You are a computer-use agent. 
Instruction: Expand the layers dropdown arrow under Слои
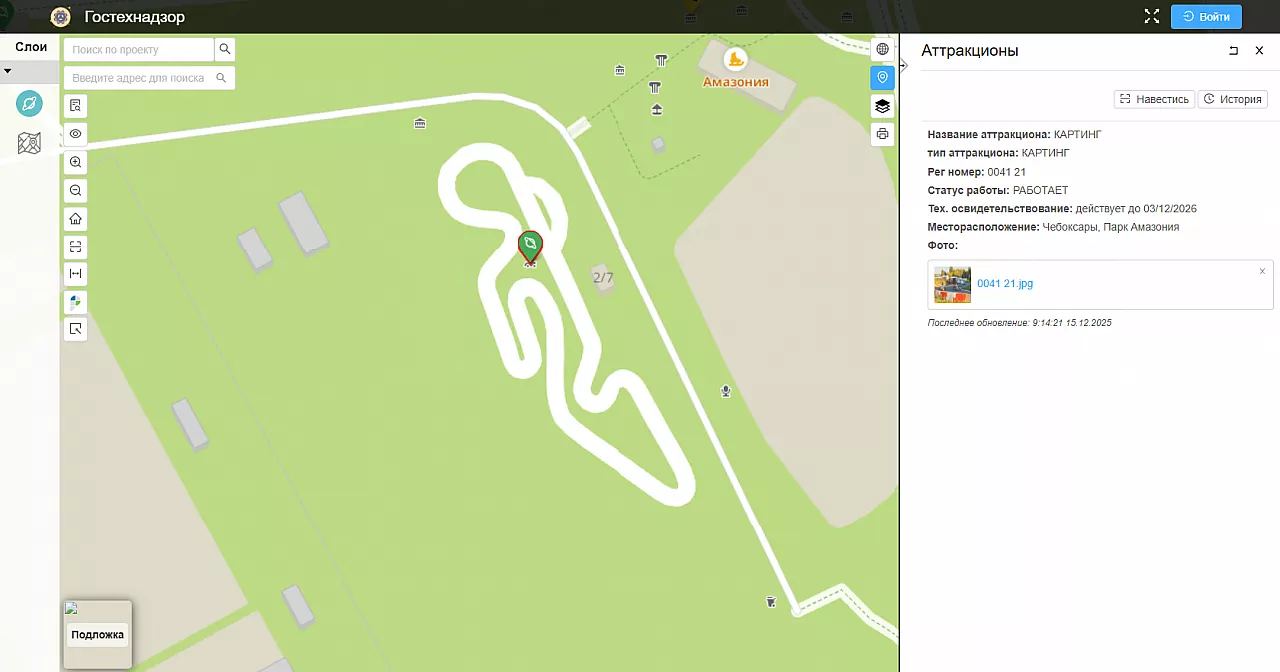point(8,72)
